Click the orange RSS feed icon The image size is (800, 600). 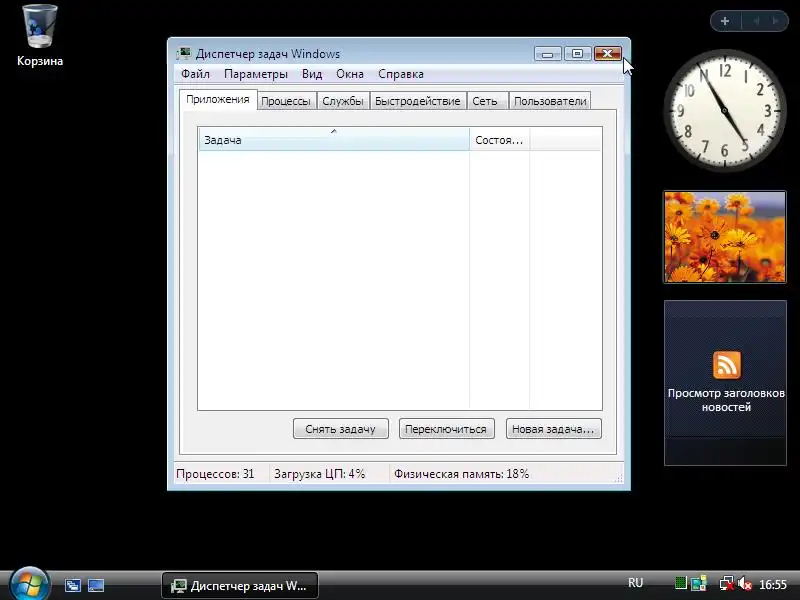tap(727, 365)
